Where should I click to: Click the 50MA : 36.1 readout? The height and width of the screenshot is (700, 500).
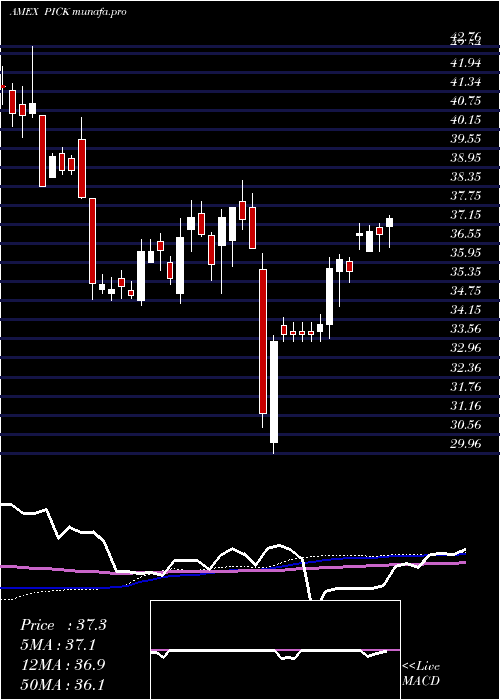click(62, 684)
